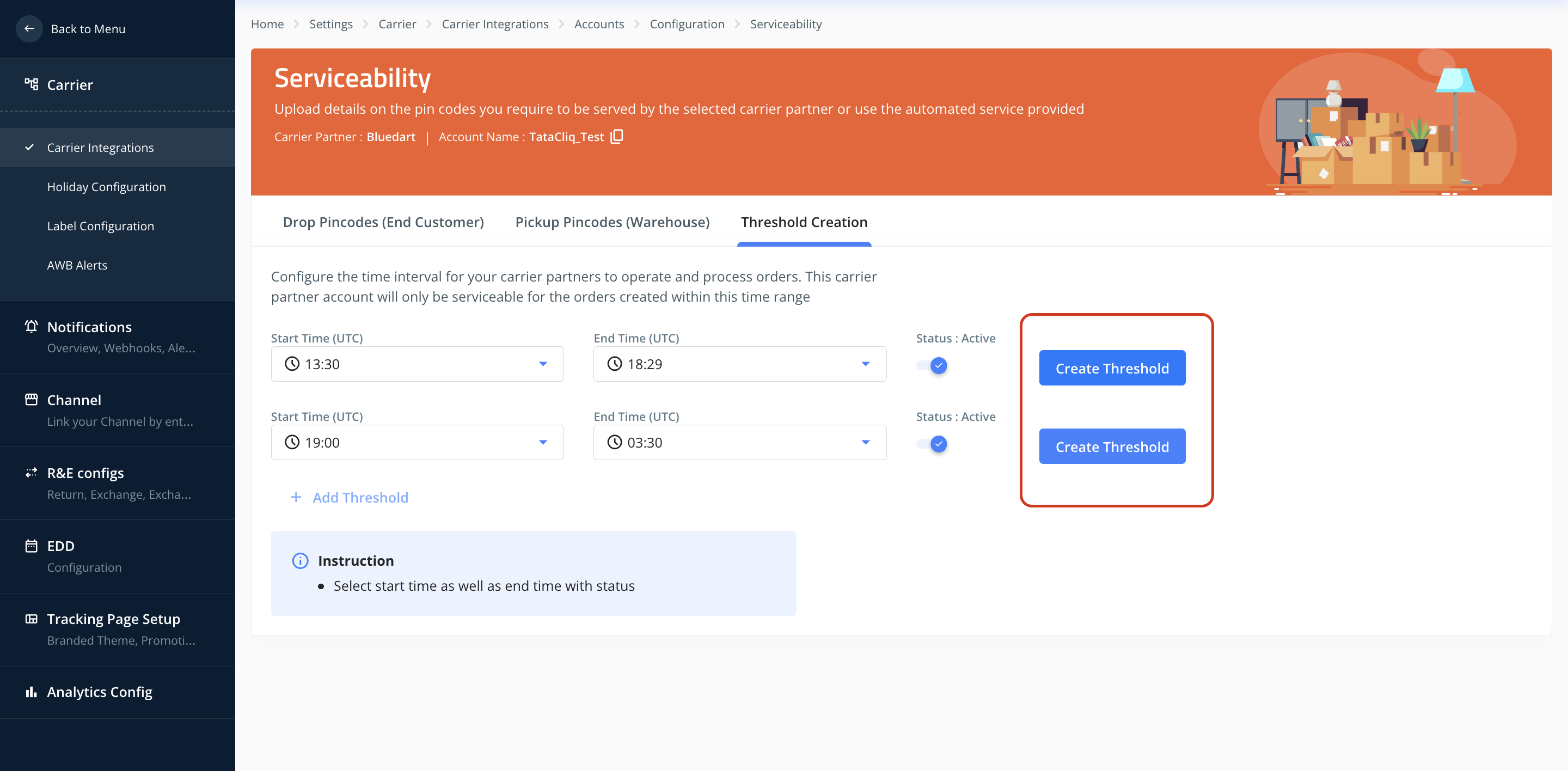1568x771 pixels.
Task: Click the back arrow icon
Action: point(29,29)
